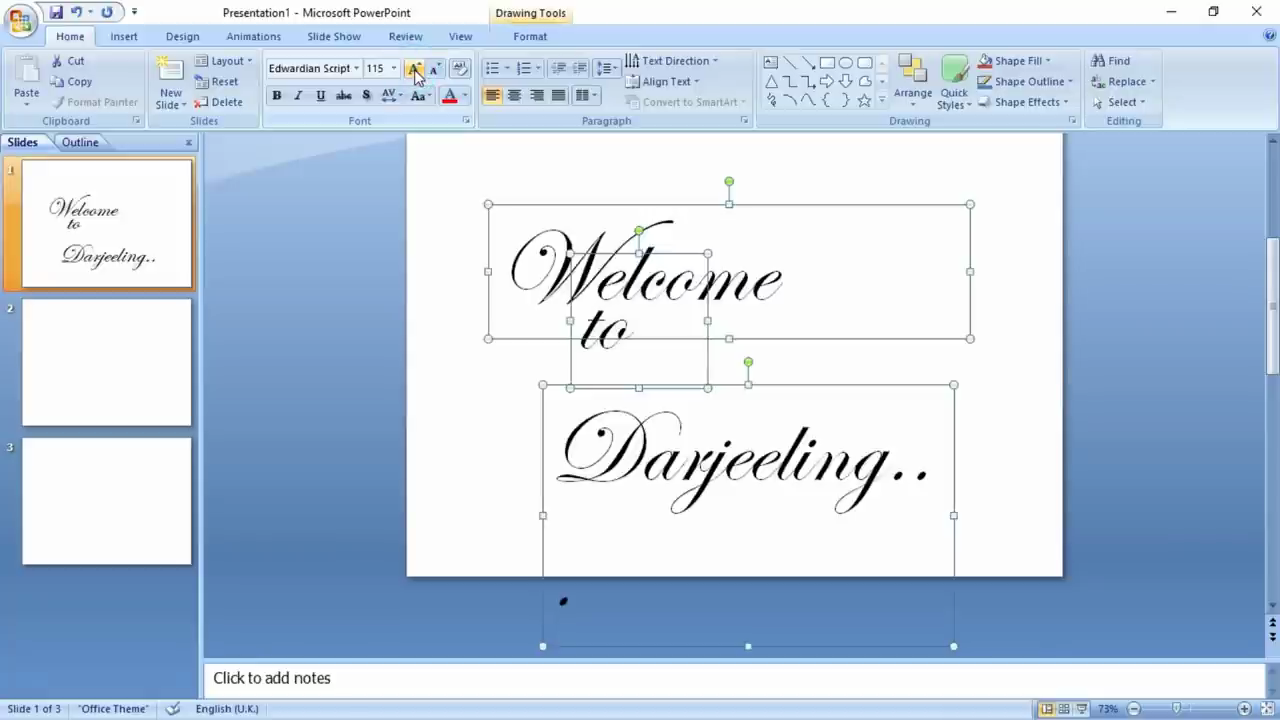Image resolution: width=1280 pixels, height=720 pixels.
Task: Select the Oval shape
Action: 846,62
